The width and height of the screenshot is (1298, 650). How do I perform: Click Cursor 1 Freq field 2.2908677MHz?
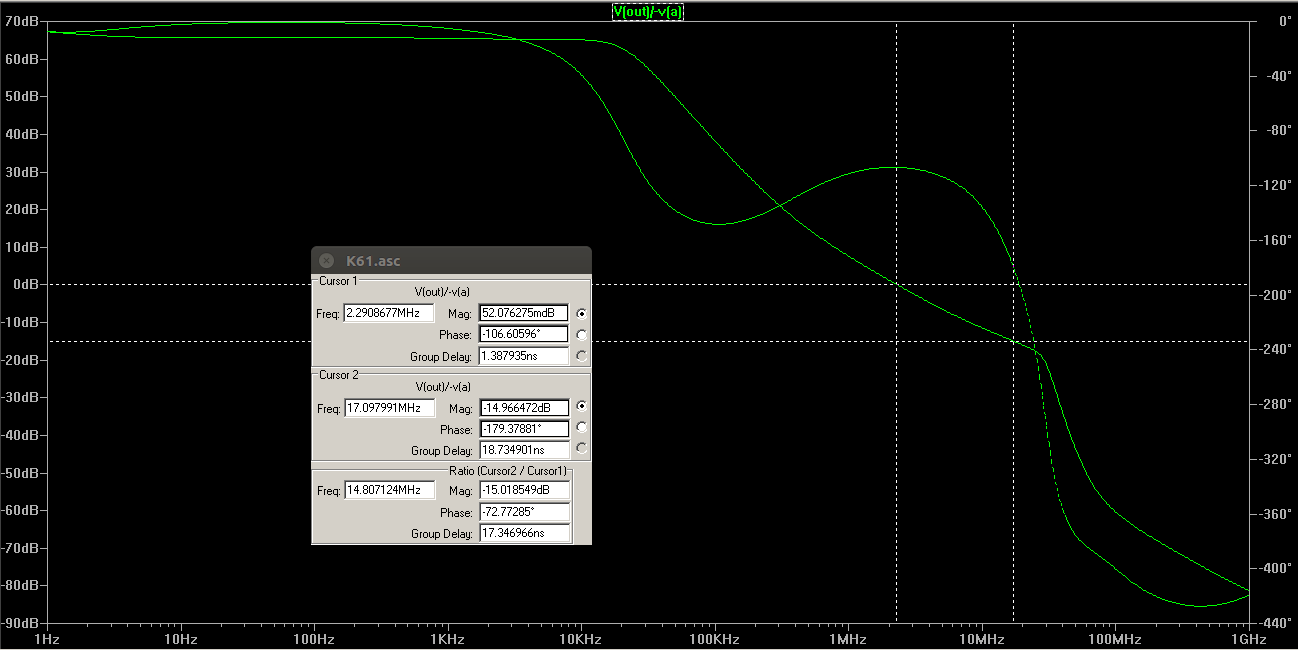point(389,313)
